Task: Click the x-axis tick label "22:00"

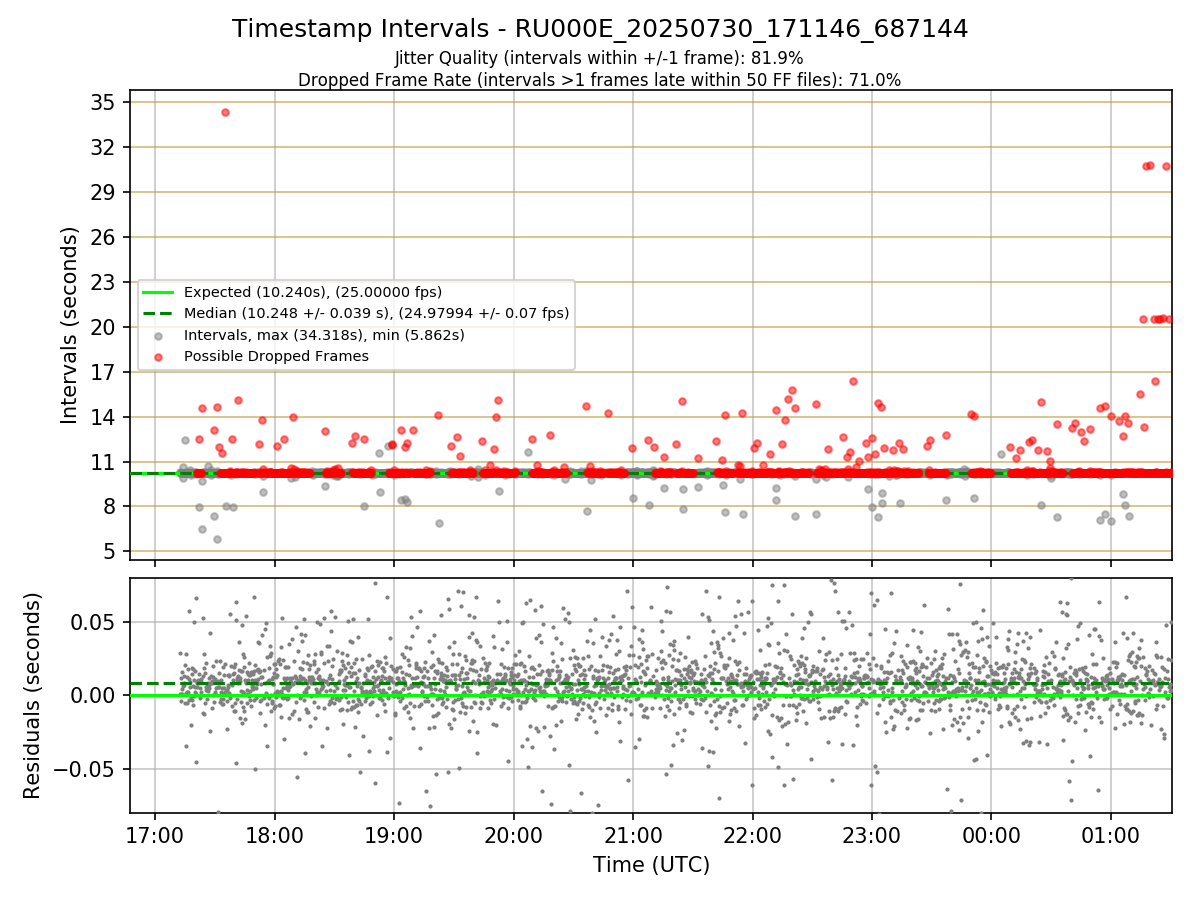Action: coord(752,834)
